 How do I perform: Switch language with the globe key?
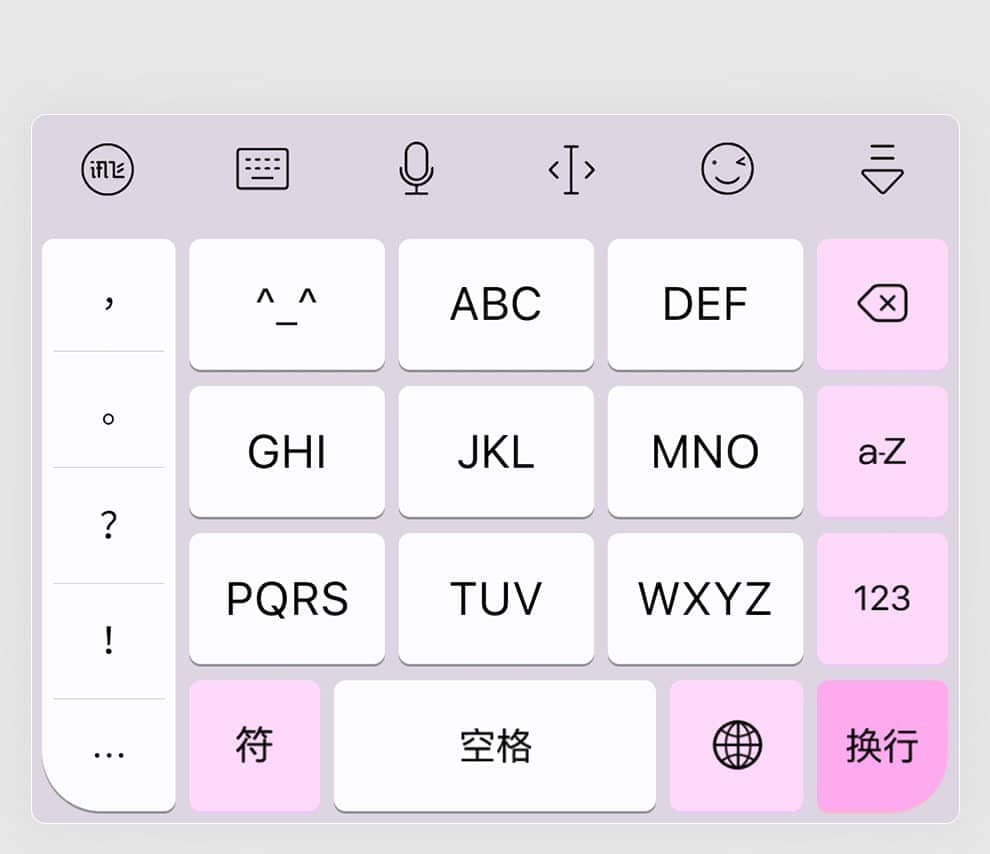pyautogui.click(x=737, y=745)
